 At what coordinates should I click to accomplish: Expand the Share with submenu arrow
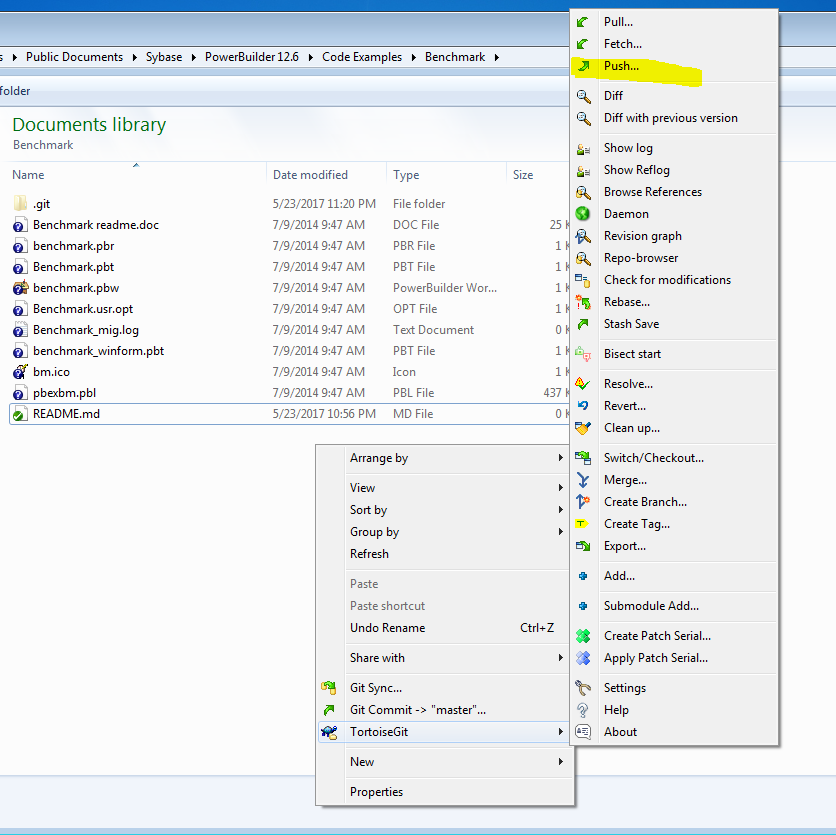(560, 657)
